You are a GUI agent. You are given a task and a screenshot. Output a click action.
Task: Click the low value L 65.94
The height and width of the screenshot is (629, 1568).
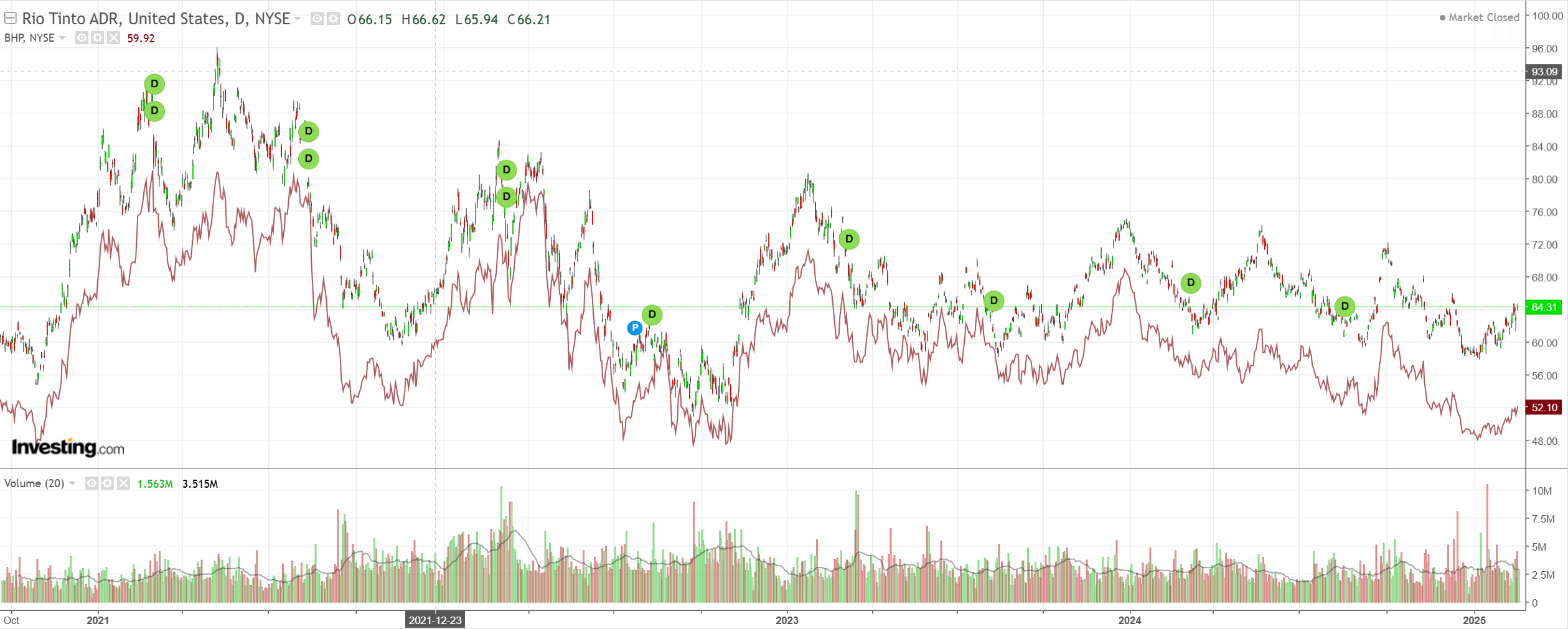(x=477, y=19)
